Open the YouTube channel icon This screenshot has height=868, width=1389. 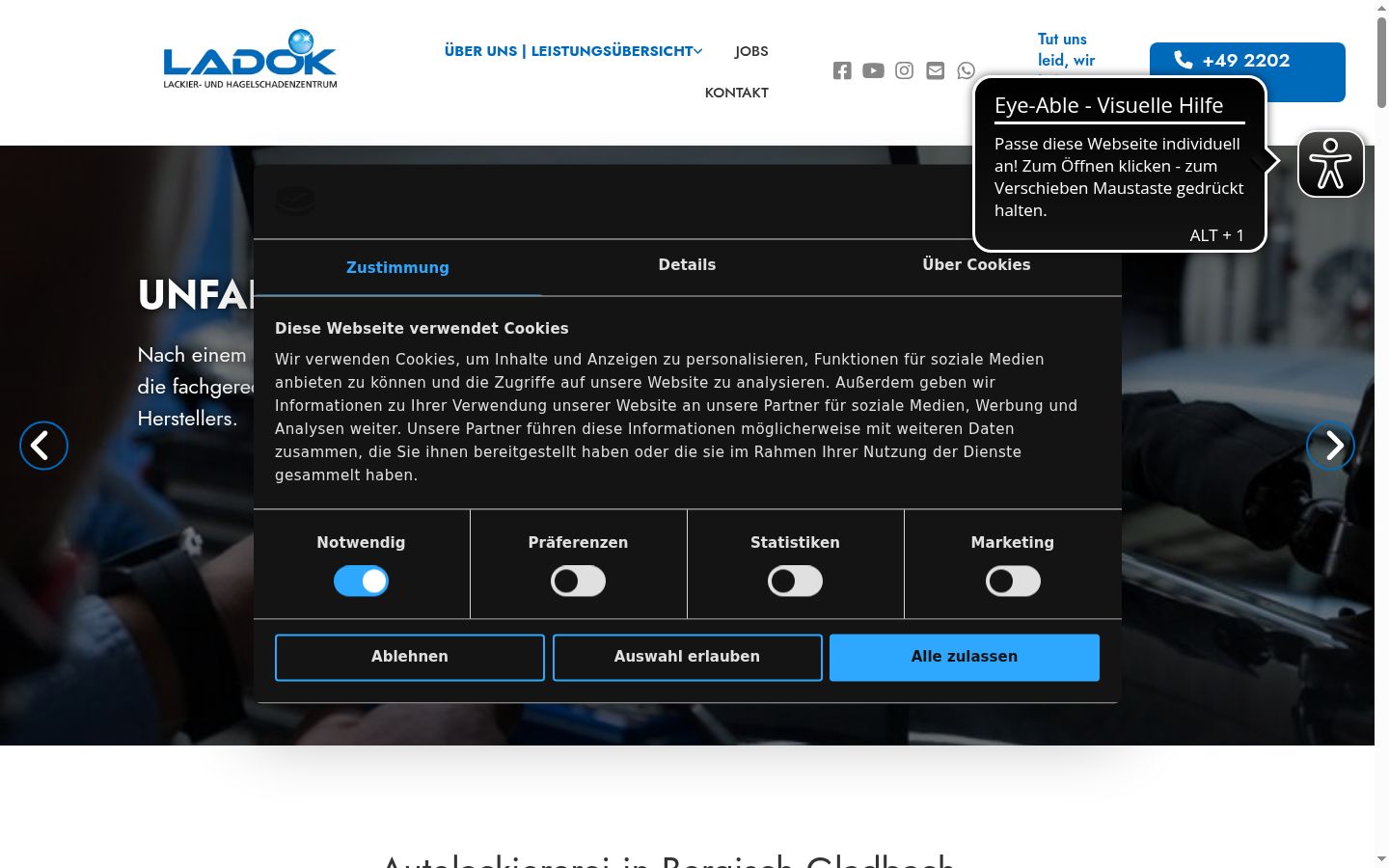tap(873, 70)
